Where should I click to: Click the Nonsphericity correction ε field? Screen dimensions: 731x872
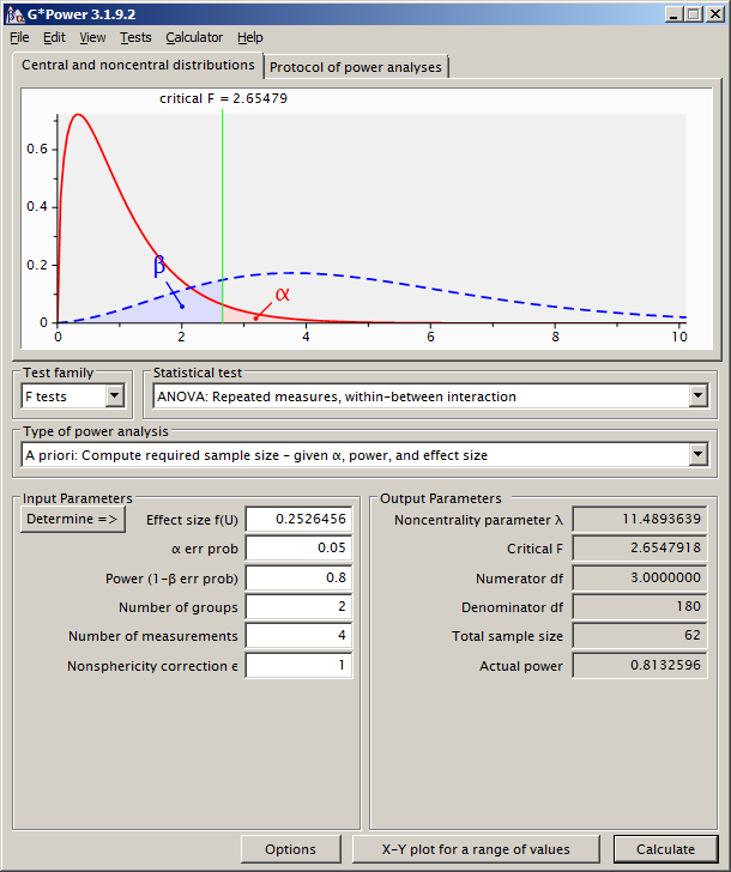pyautogui.click(x=298, y=665)
